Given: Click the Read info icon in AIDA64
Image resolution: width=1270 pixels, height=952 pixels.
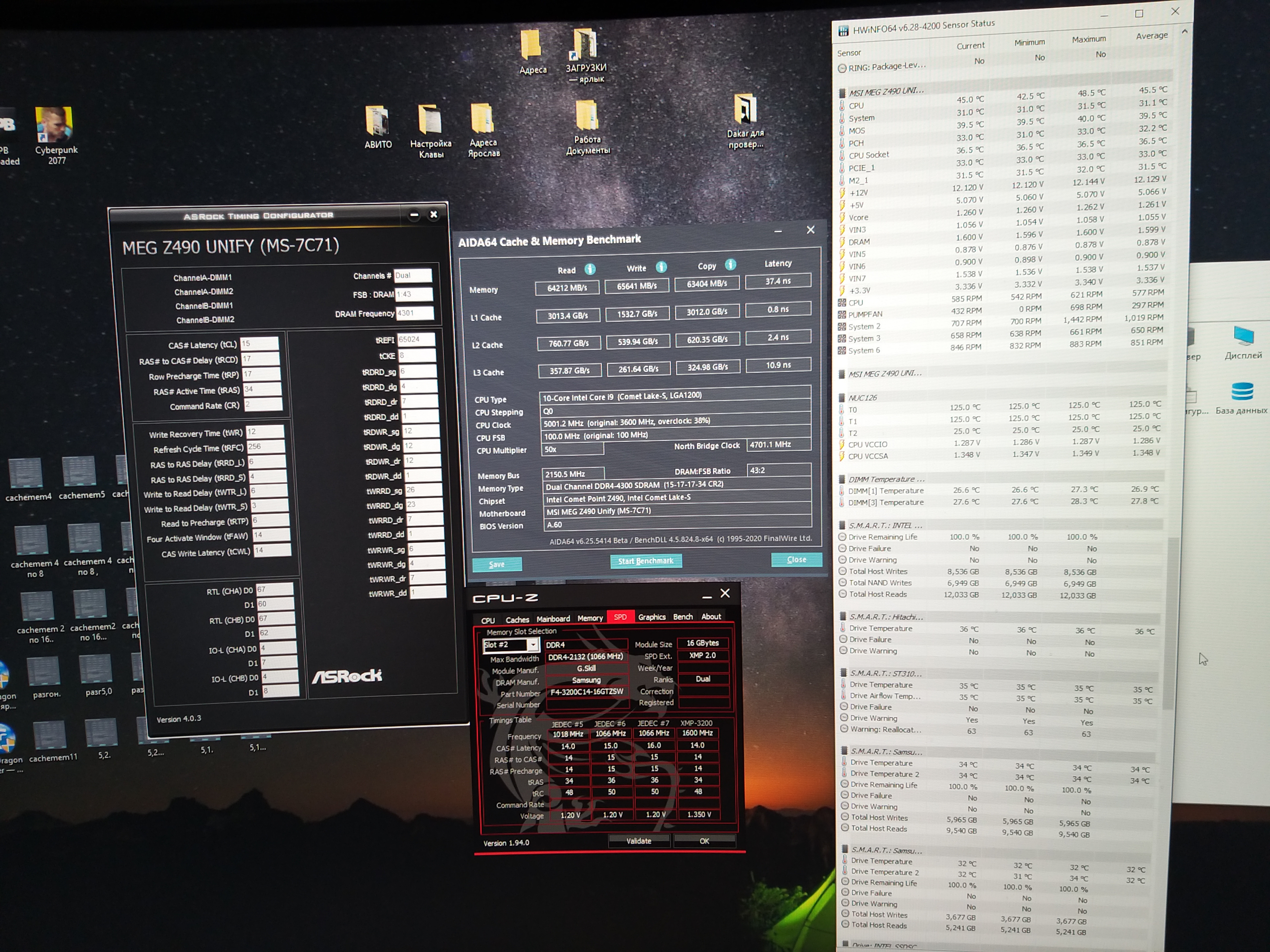Looking at the screenshot, I should 590,269.
